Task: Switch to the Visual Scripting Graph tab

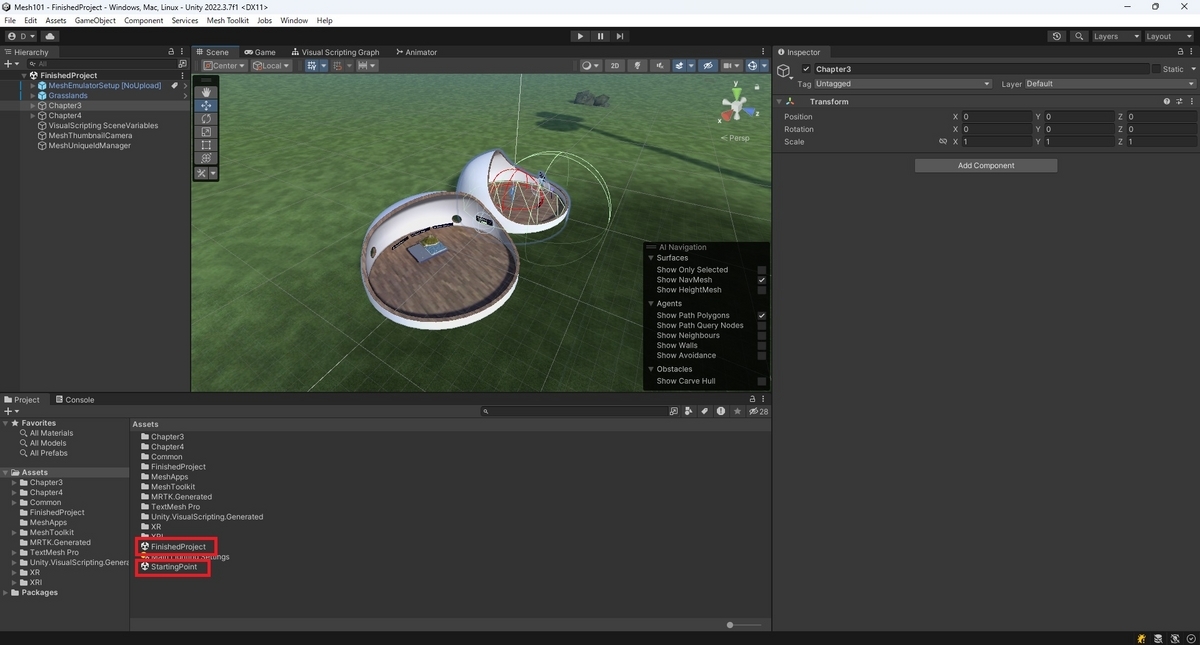Action: click(x=336, y=52)
